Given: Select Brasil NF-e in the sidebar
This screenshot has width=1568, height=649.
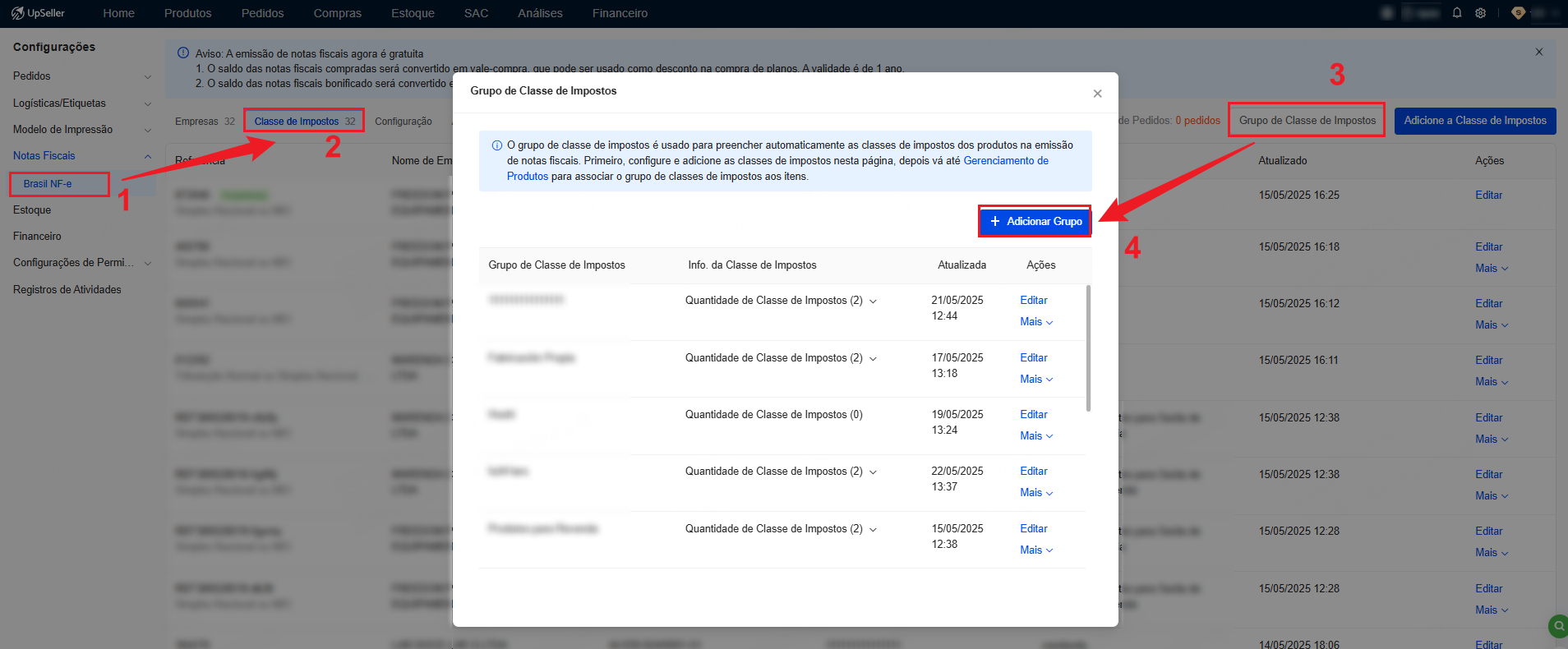Looking at the screenshot, I should tap(48, 184).
